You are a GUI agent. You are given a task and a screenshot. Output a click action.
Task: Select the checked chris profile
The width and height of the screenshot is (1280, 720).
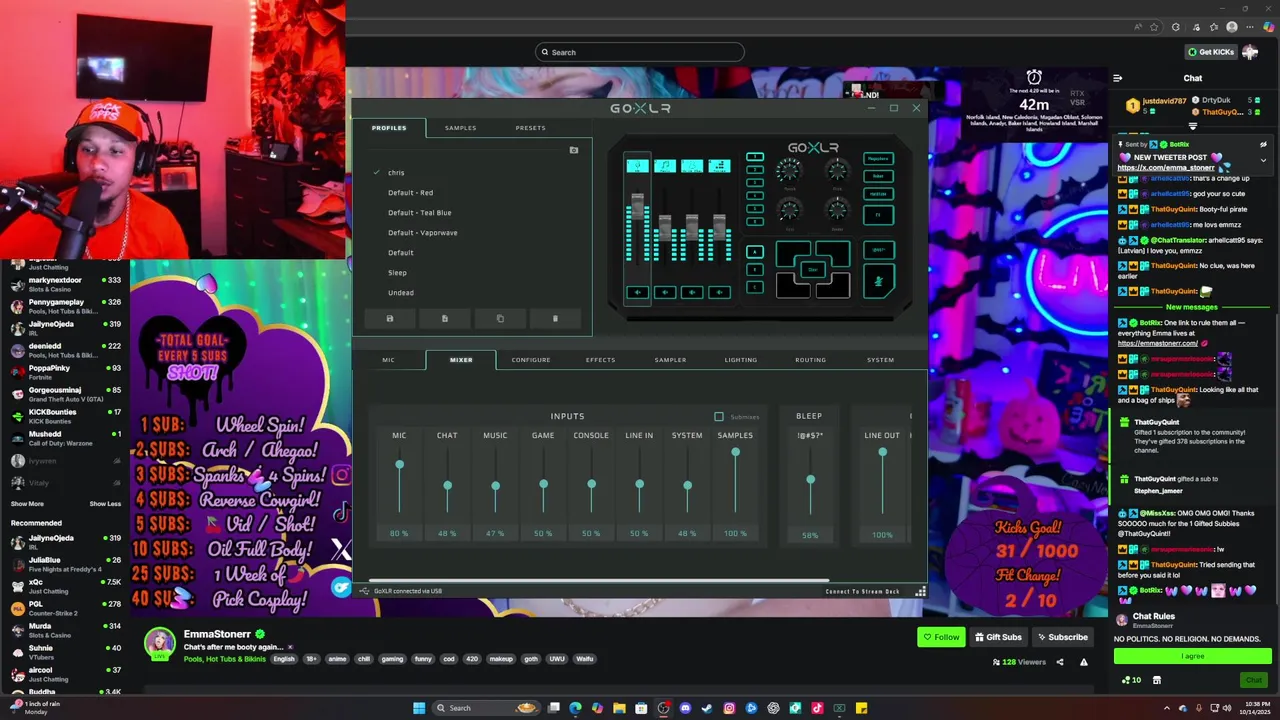tap(396, 173)
